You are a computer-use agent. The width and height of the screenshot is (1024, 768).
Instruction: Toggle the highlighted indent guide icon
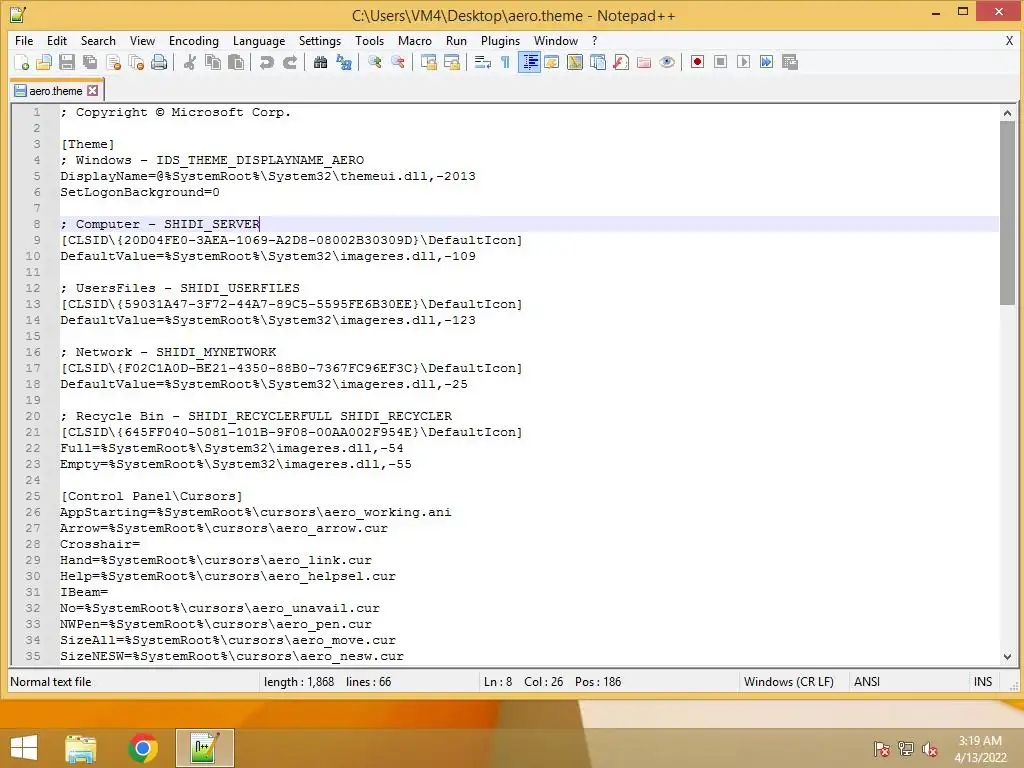pos(530,62)
